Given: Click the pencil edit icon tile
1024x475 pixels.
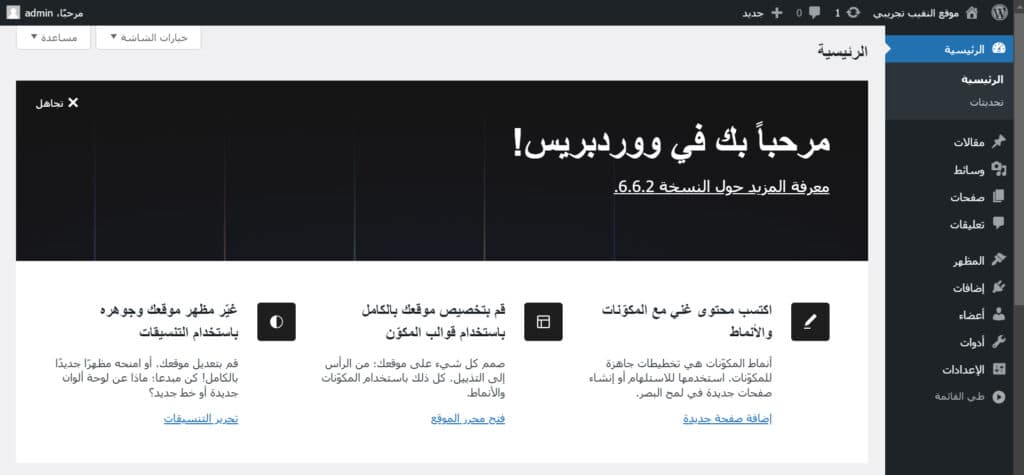Looking at the screenshot, I should (810, 321).
